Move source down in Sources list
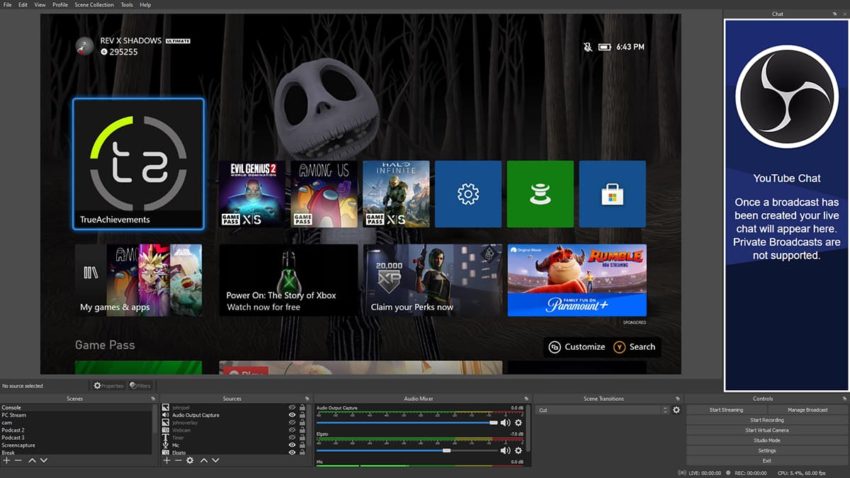 [216, 461]
